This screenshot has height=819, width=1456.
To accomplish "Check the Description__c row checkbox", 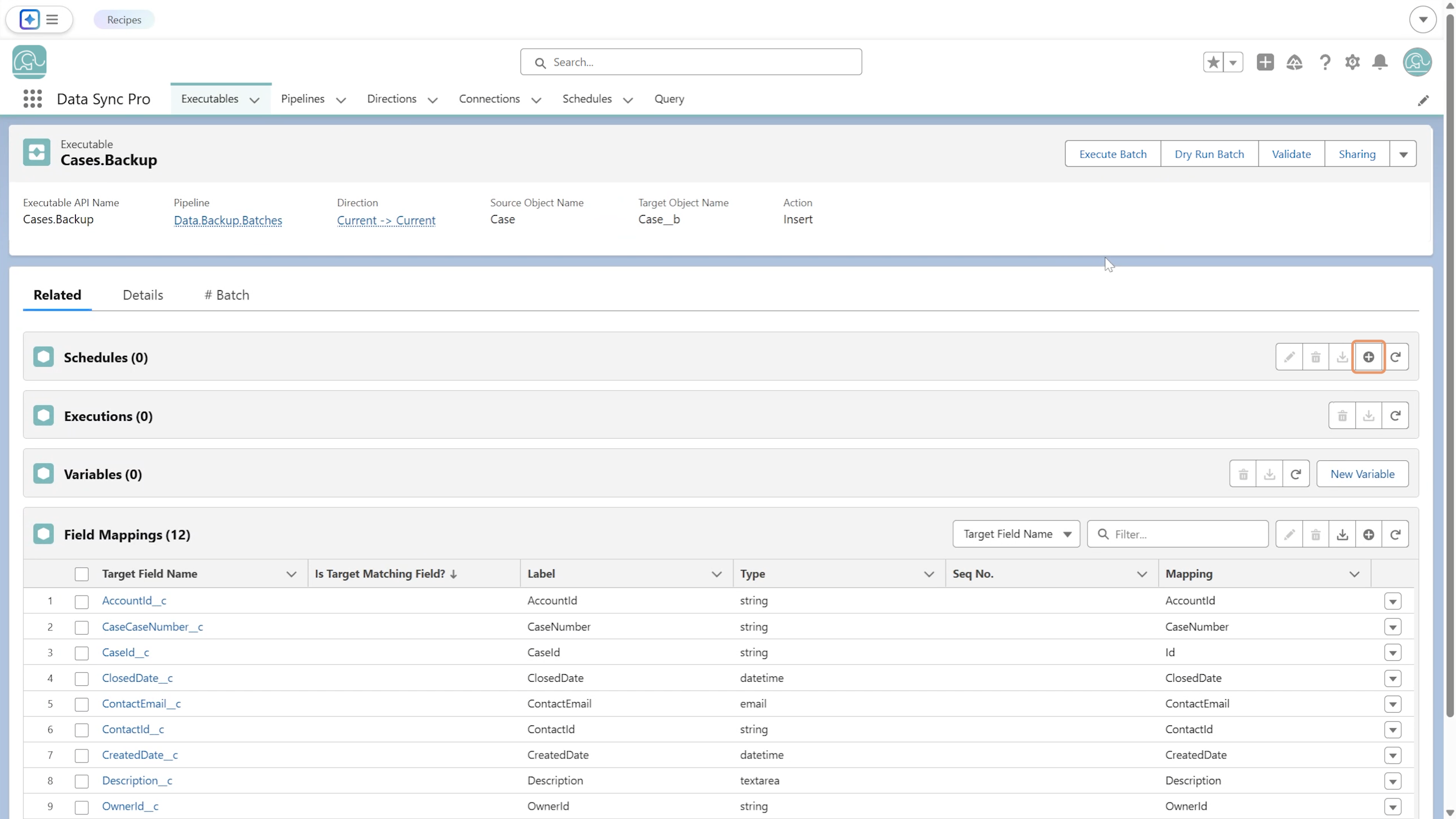I will tap(82, 781).
